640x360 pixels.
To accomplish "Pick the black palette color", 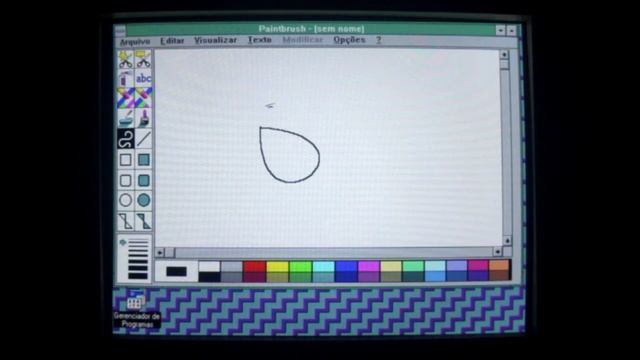I will click(x=209, y=277).
